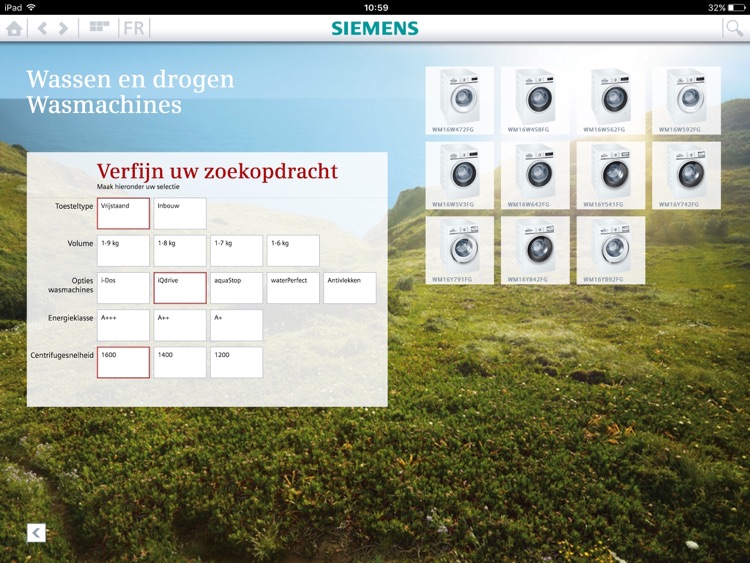Open washing machine WM16W642FG
750x563 pixels.
(x=535, y=176)
